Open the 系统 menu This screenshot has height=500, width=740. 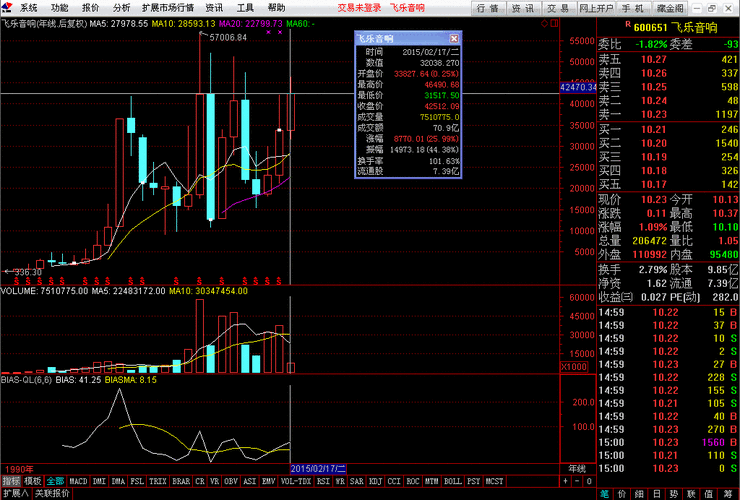coord(28,8)
